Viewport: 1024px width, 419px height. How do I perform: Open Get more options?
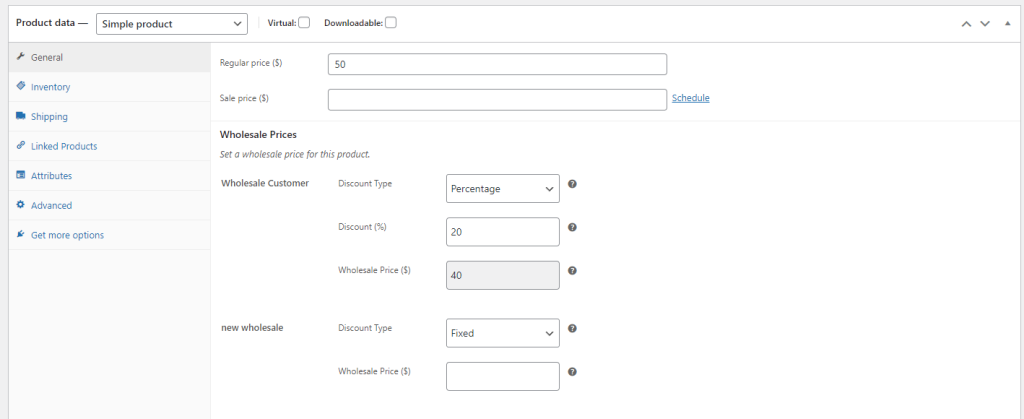click(67, 235)
